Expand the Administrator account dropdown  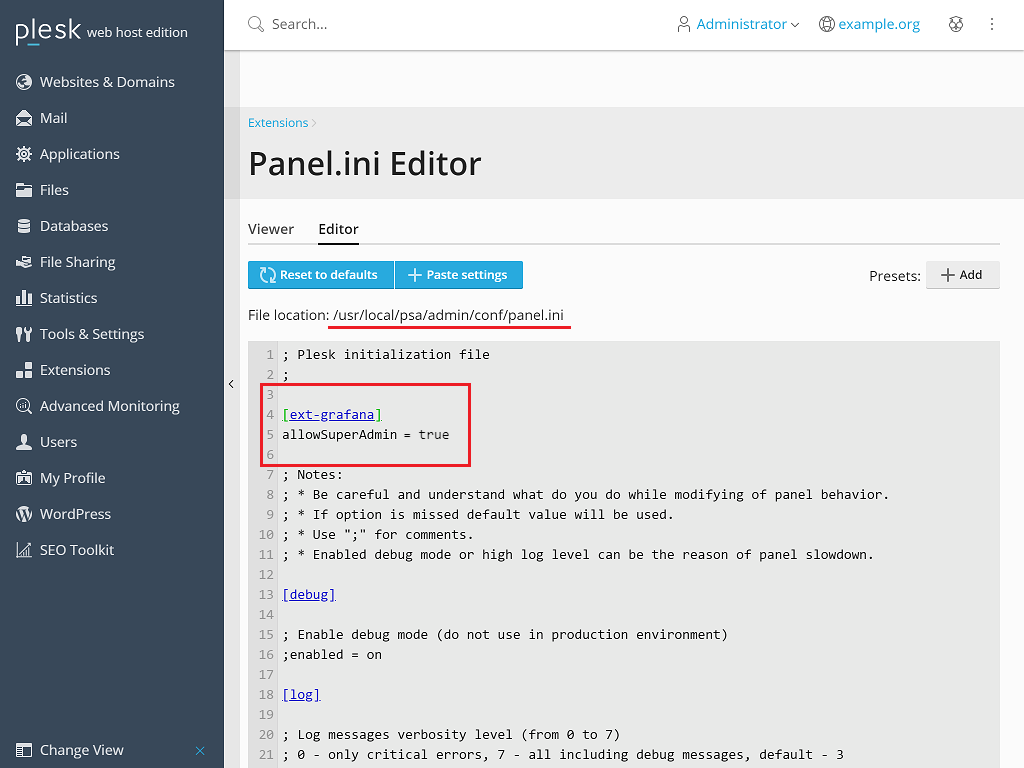(x=738, y=24)
